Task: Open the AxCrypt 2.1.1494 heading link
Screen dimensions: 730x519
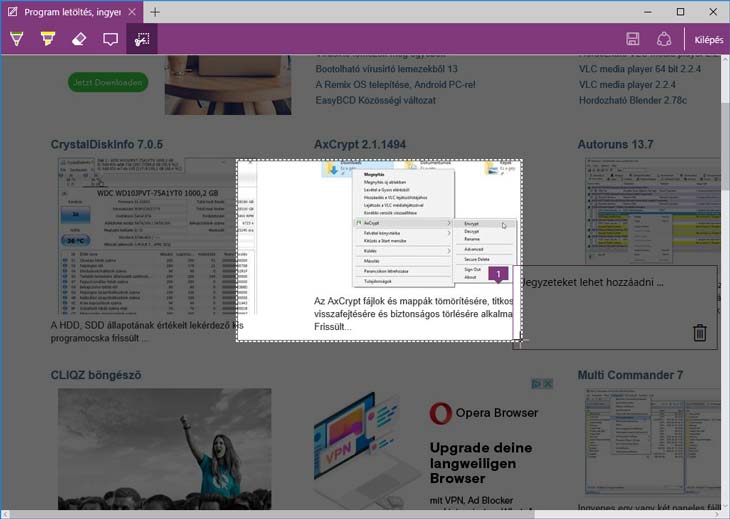Action: (x=360, y=144)
